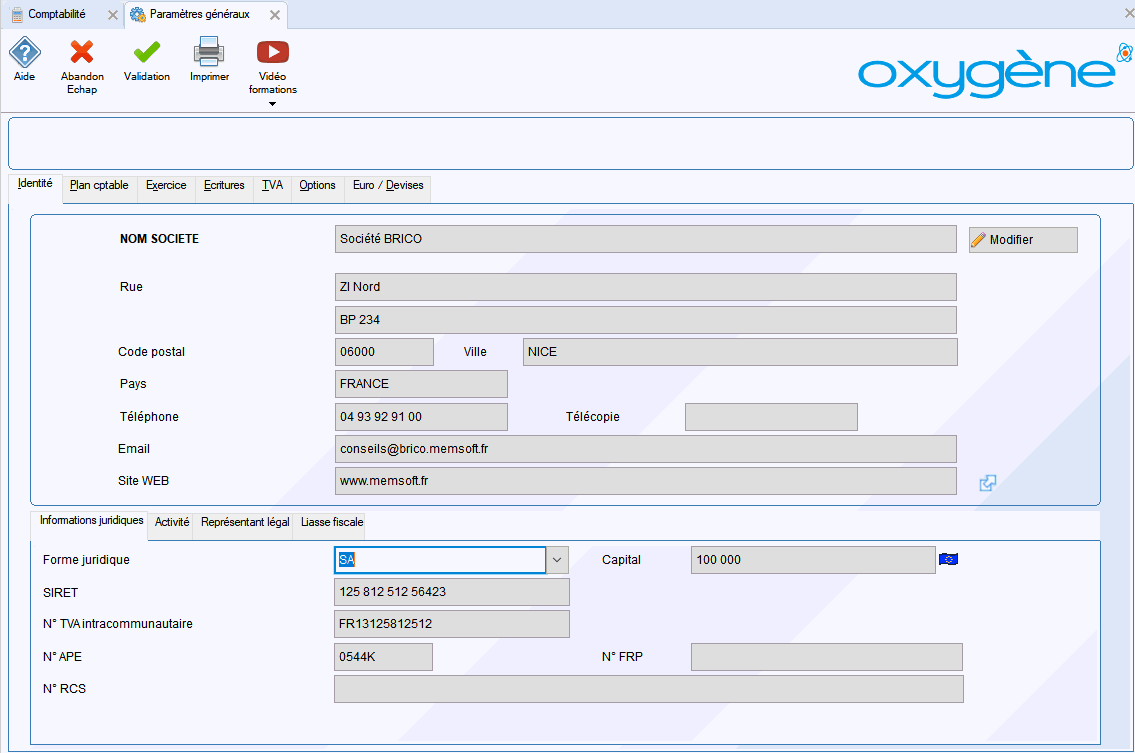This screenshot has width=1135, height=753.
Task: Click the Ville field showing NICE
Action: pyautogui.click(x=740, y=352)
